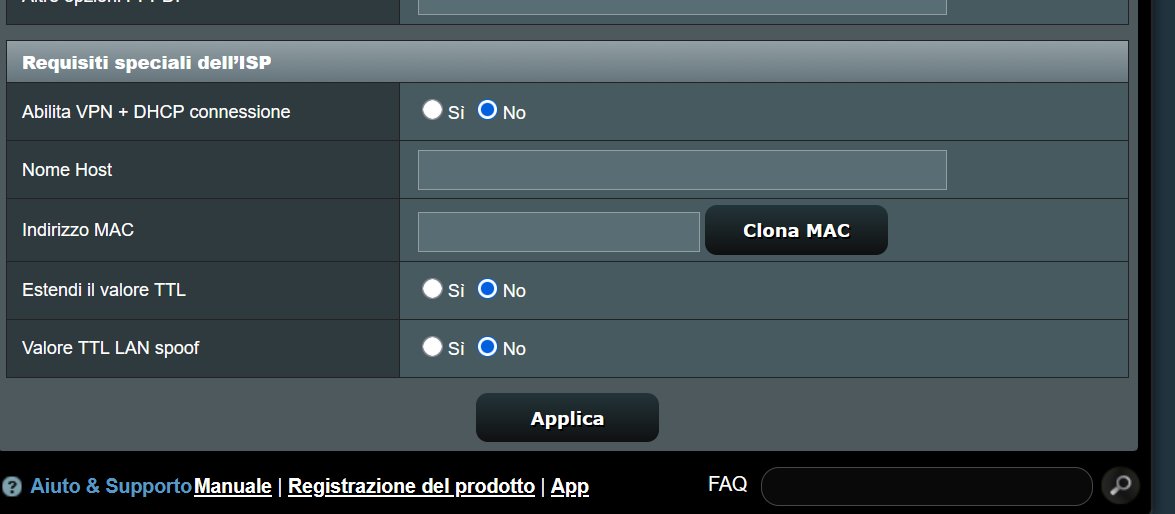1175x514 pixels.
Task: Click inside the FAQ search box
Action: click(x=926, y=487)
